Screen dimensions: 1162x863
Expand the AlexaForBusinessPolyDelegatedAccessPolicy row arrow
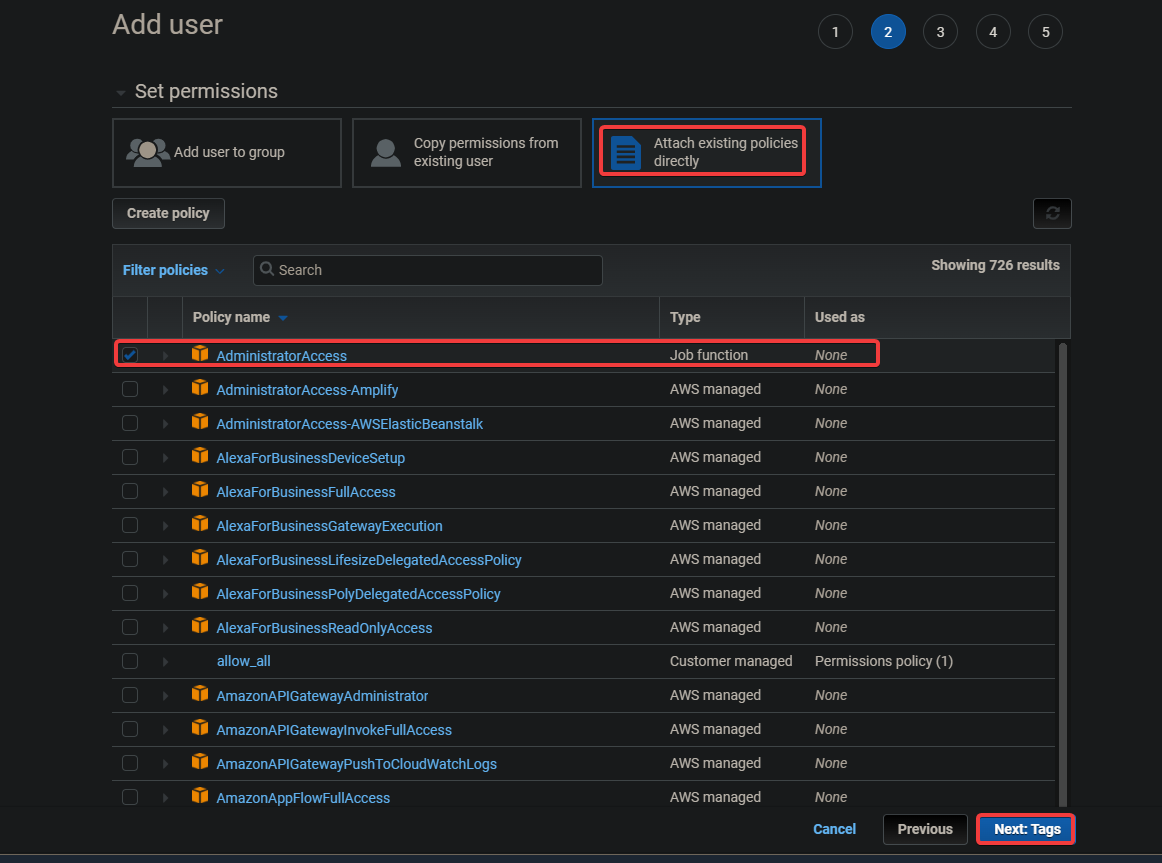pos(165,594)
